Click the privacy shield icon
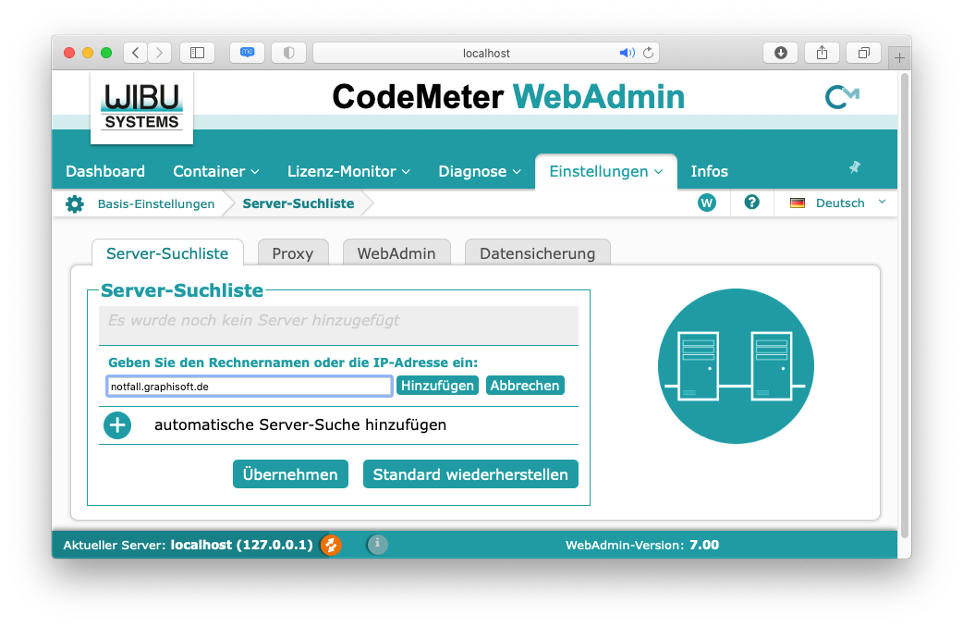 289,53
